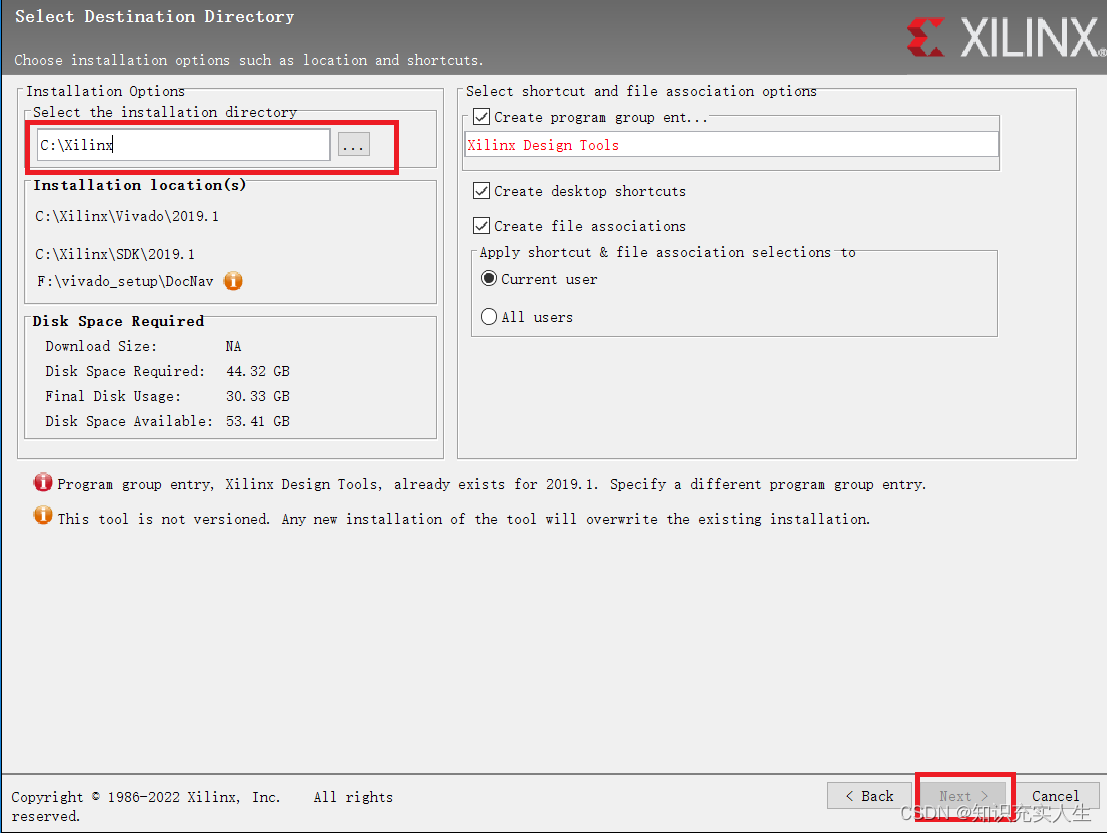The image size is (1107, 833).
Task: Click the Xilinx logo
Action: tap(1005, 37)
